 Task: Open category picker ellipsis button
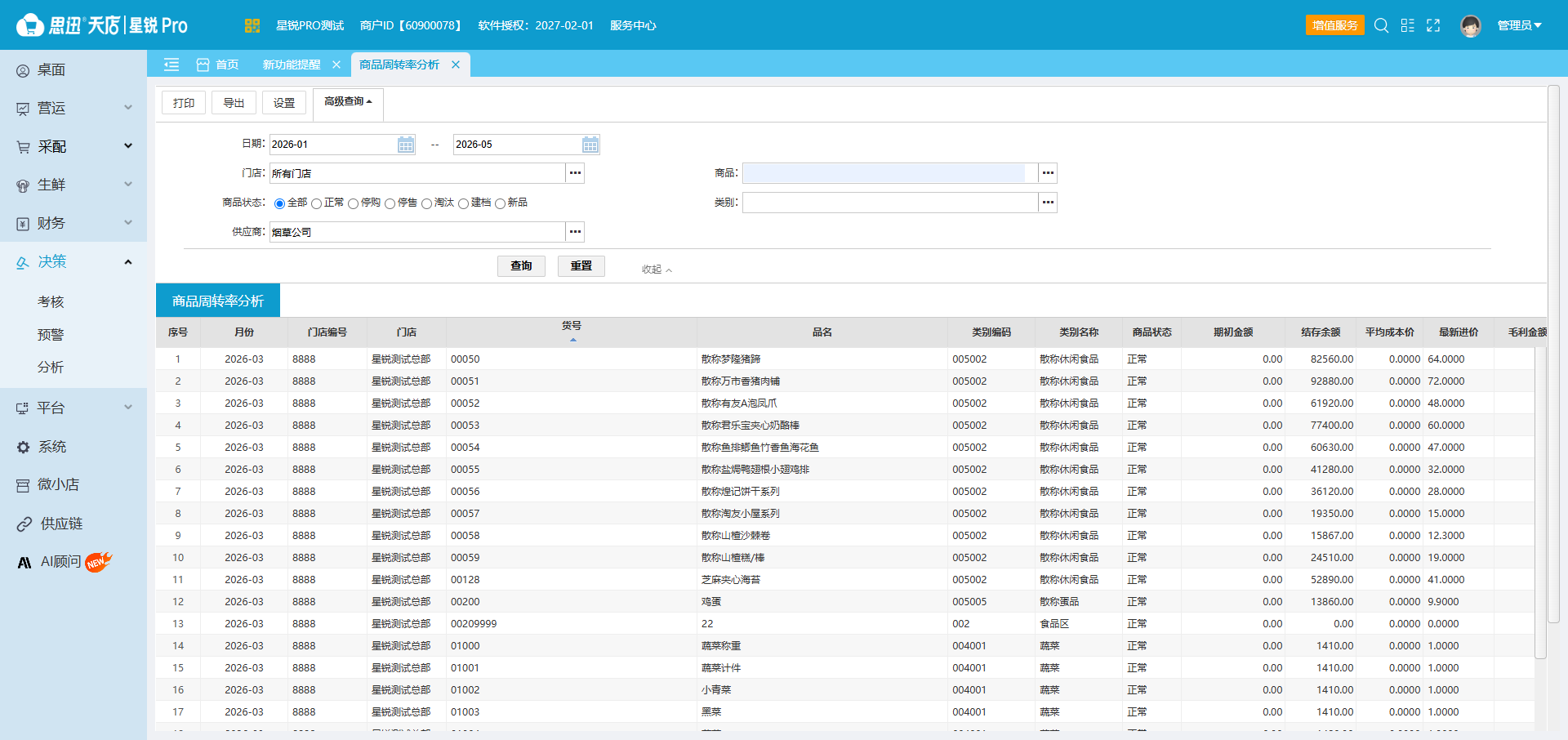point(1048,203)
